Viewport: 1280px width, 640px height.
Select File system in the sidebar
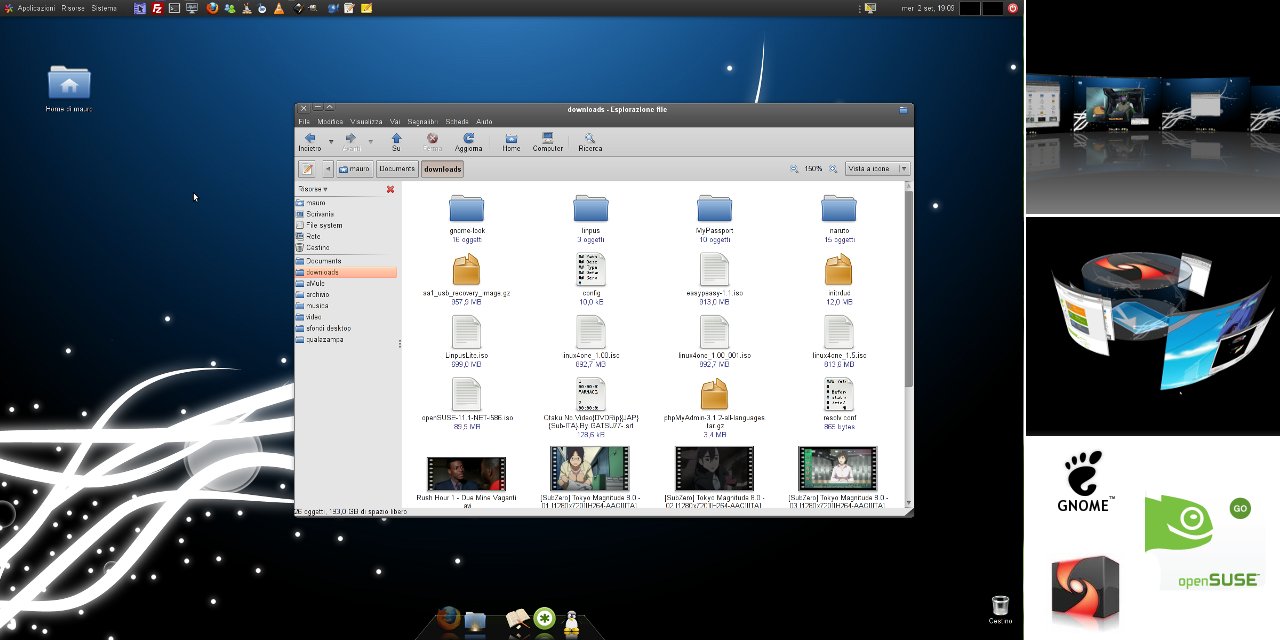(x=346, y=225)
